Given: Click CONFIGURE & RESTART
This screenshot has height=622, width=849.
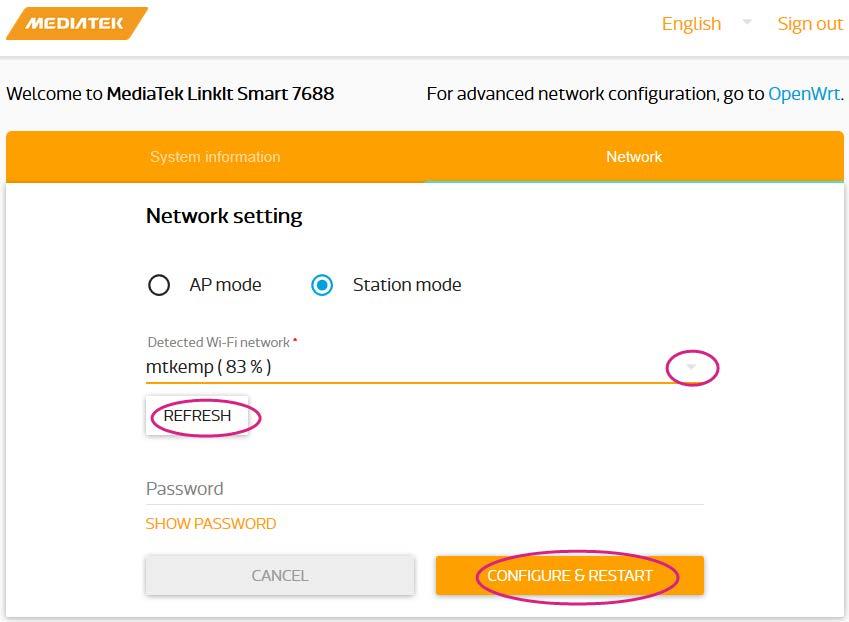Looking at the screenshot, I should (x=570, y=576).
